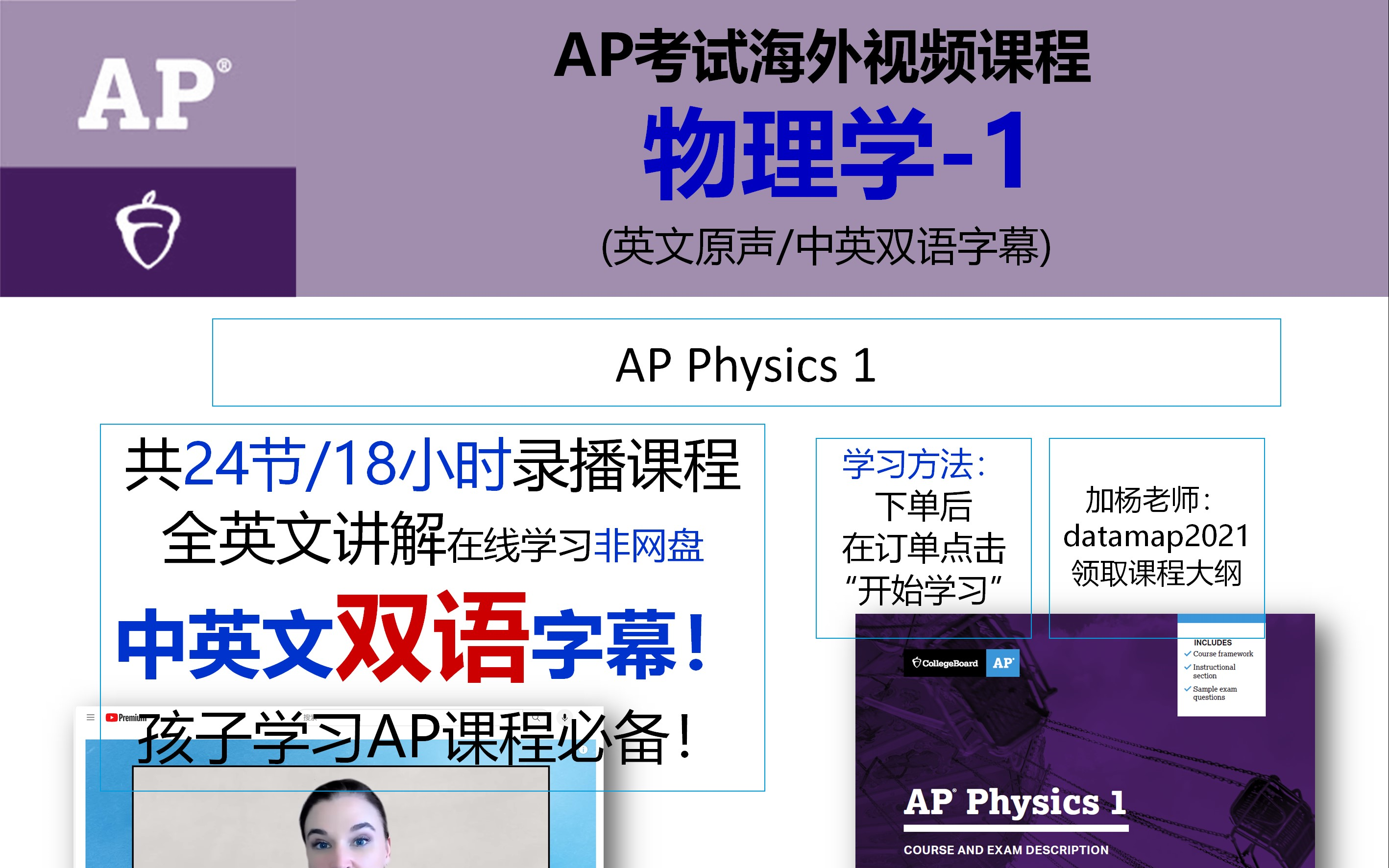Screen dimensions: 1389x868
Task: Click the contact ID 'datamap2021'
Action: coord(1156,536)
